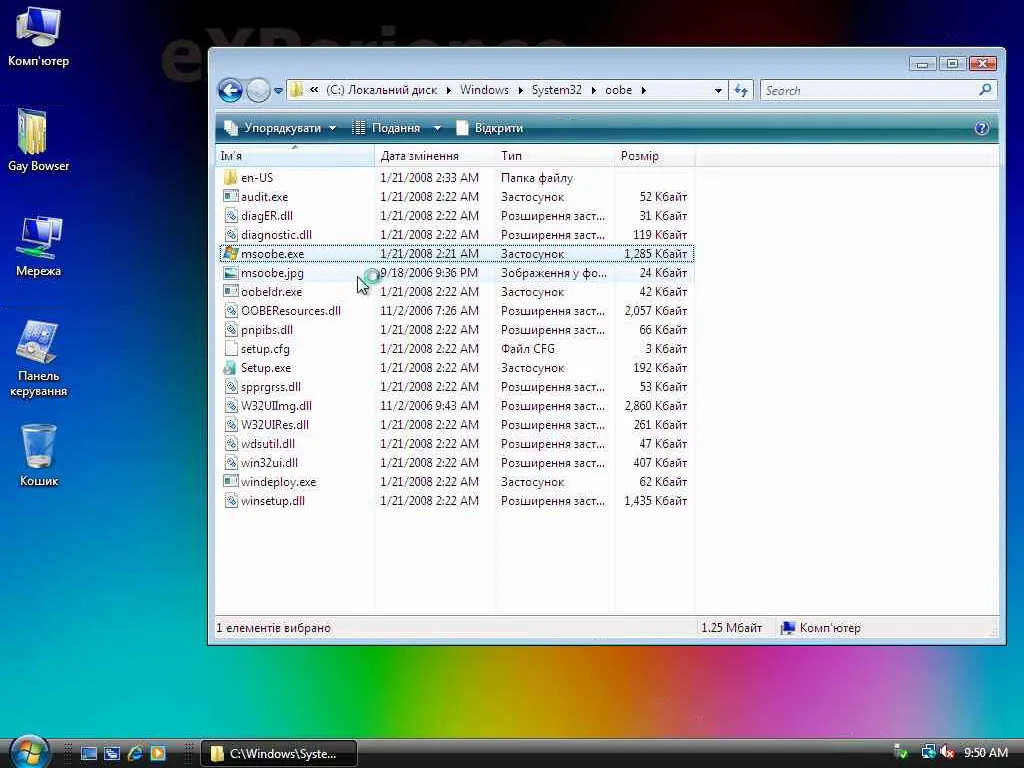1024x768 pixels.
Task: Select windeploy.exe file icon
Action: [x=230, y=482]
